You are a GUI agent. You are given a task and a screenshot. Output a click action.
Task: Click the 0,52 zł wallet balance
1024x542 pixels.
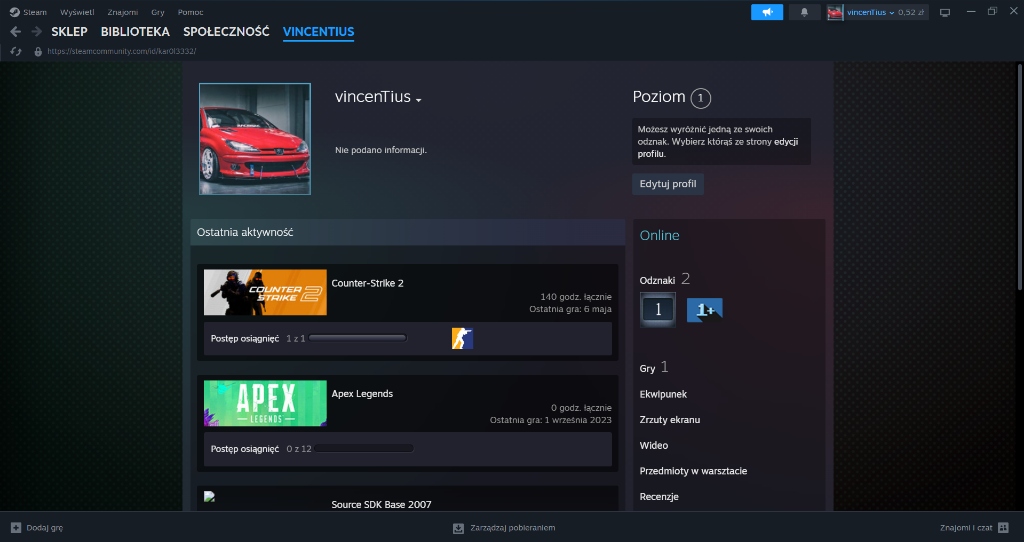(x=911, y=12)
